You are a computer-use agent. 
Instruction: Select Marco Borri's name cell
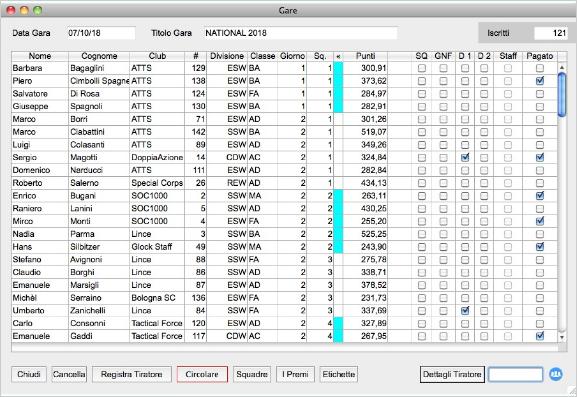(40, 119)
